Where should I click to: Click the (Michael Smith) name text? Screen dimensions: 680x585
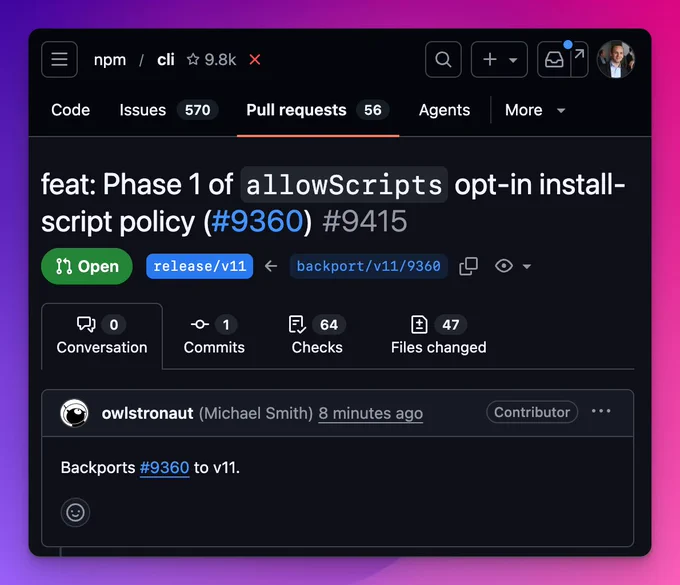tap(256, 413)
